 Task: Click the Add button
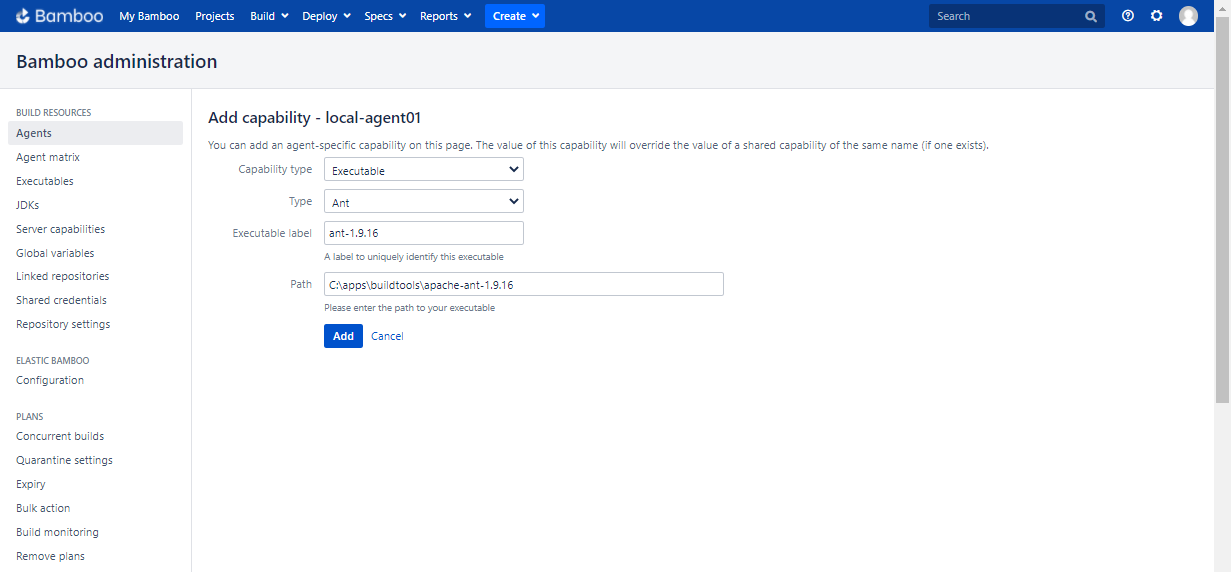coord(343,336)
